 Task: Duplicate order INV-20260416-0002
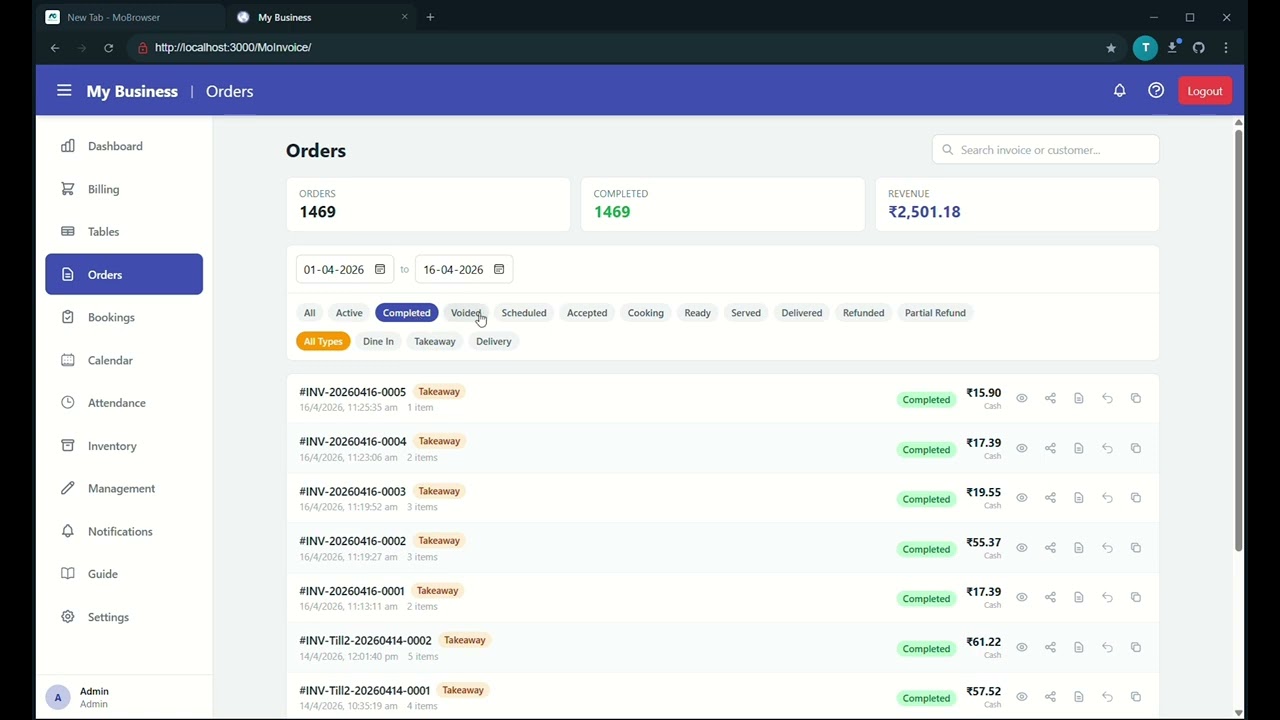pyautogui.click(x=1136, y=548)
